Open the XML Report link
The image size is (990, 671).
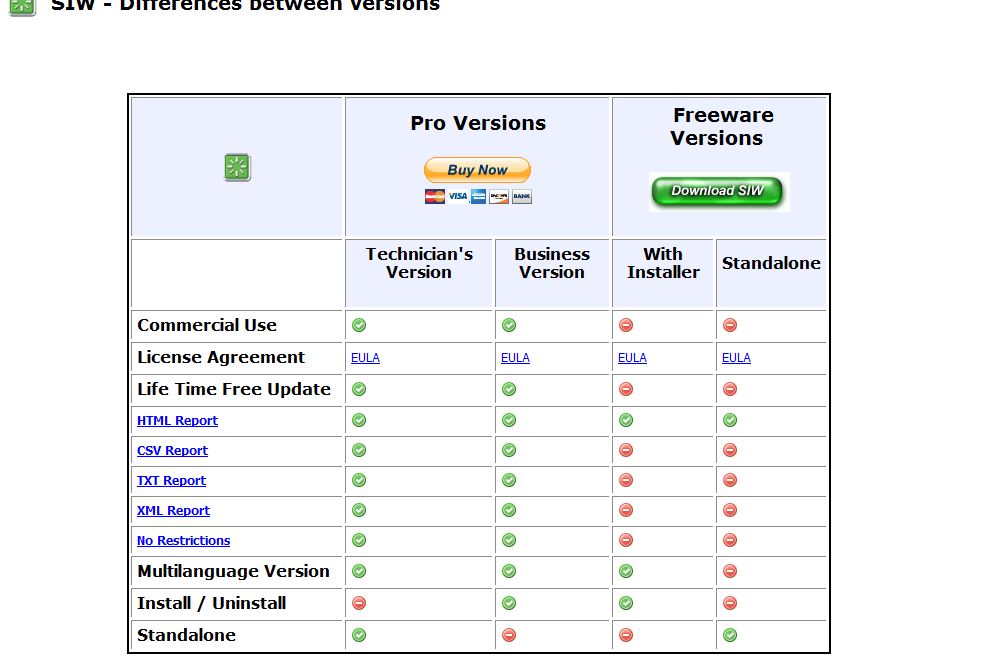(x=173, y=511)
